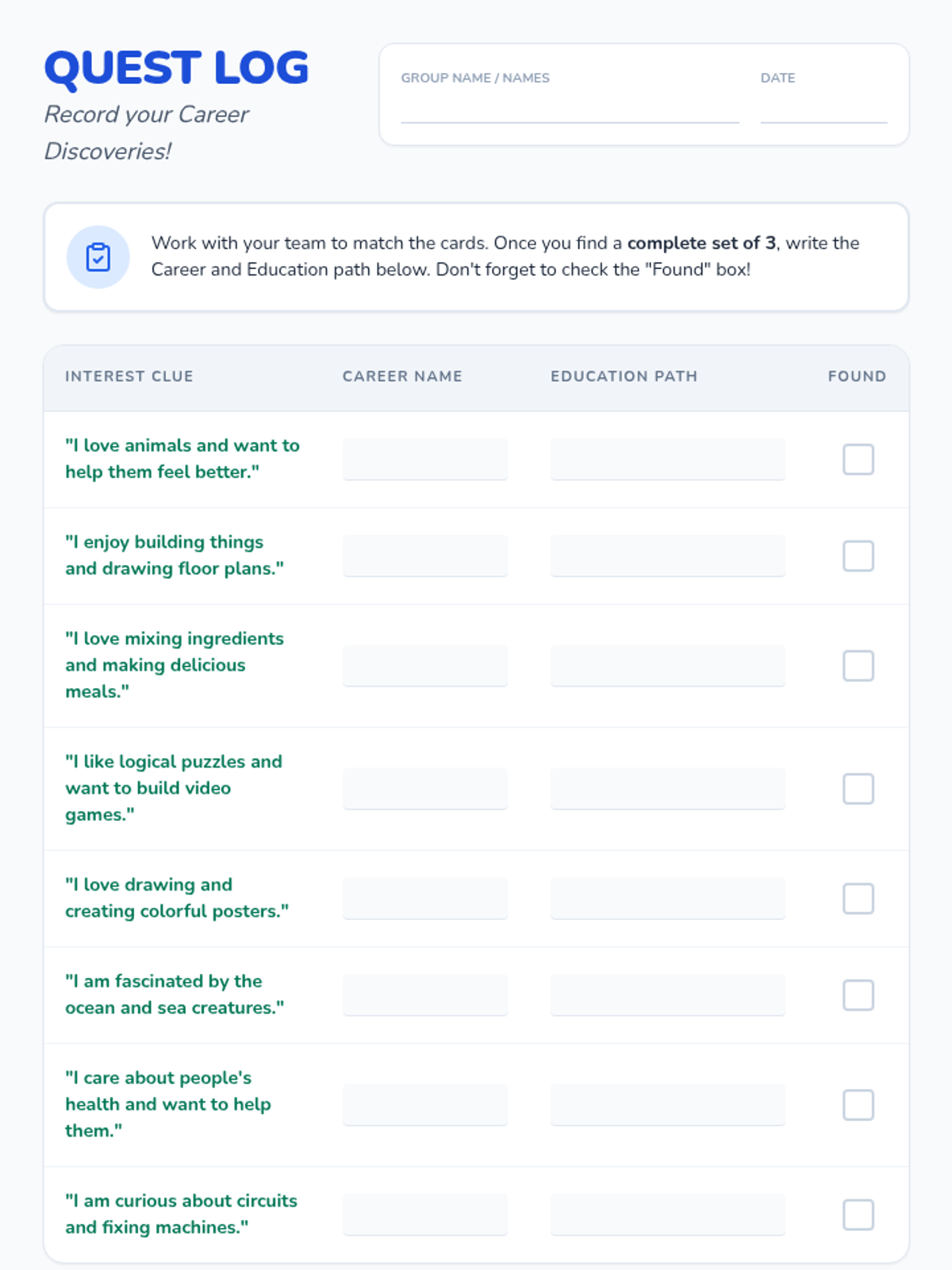The width and height of the screenshot is (952, 1270).
Task: Check Found box for building things clue
Action: coord(858,556)
